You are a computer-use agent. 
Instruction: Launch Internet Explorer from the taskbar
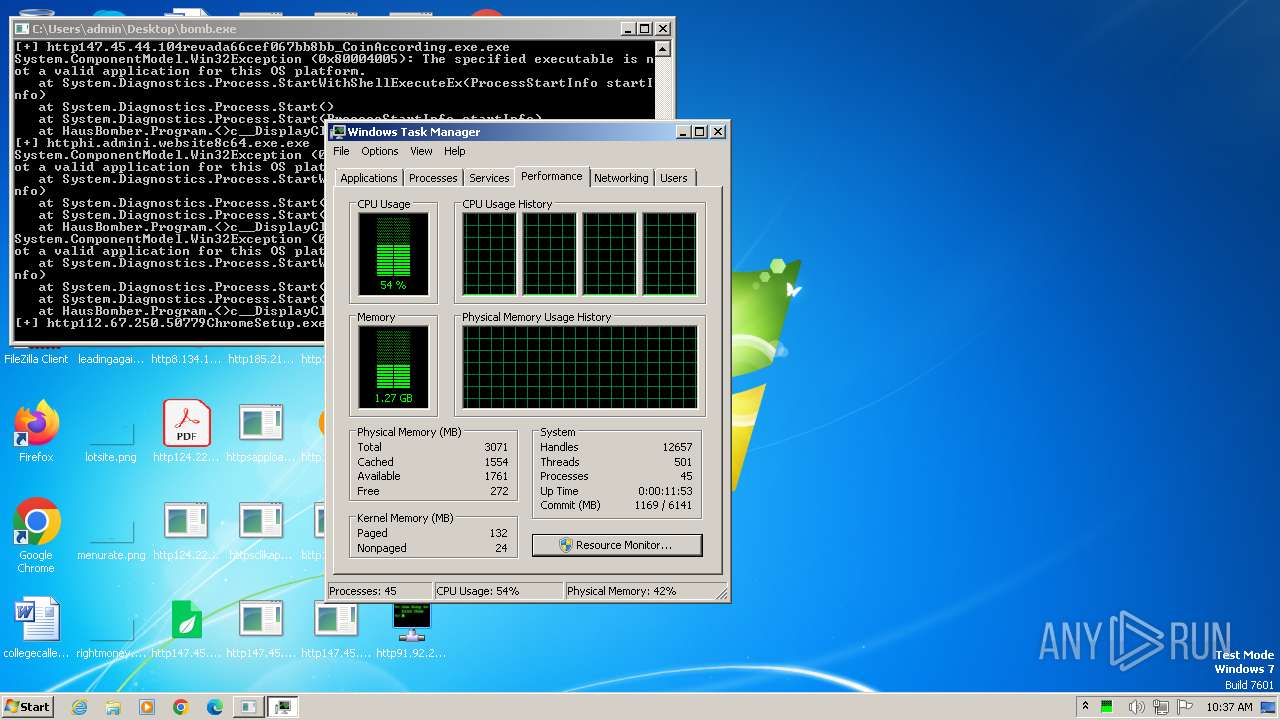(x=79, y=707)
